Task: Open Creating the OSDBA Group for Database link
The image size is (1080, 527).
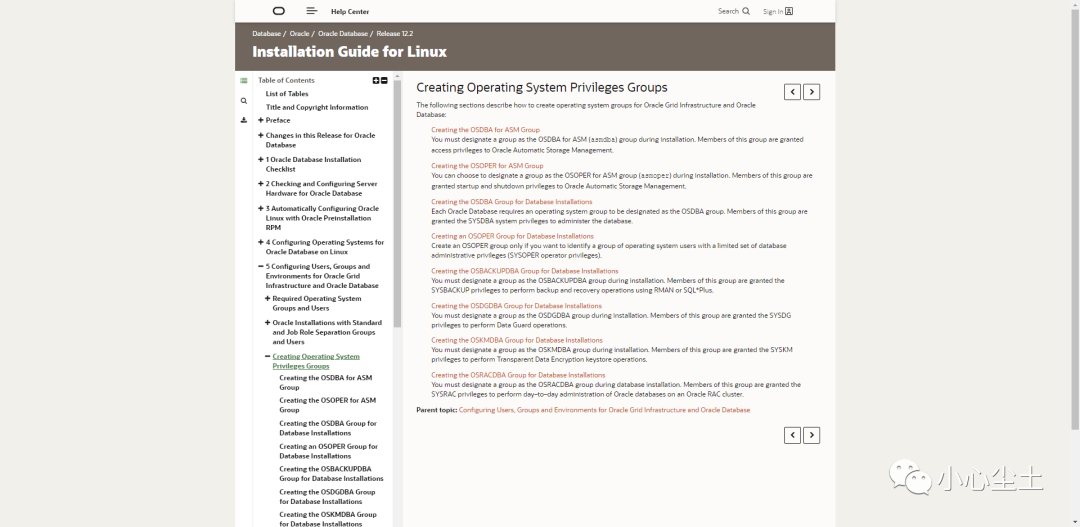Action: (512, 202)
